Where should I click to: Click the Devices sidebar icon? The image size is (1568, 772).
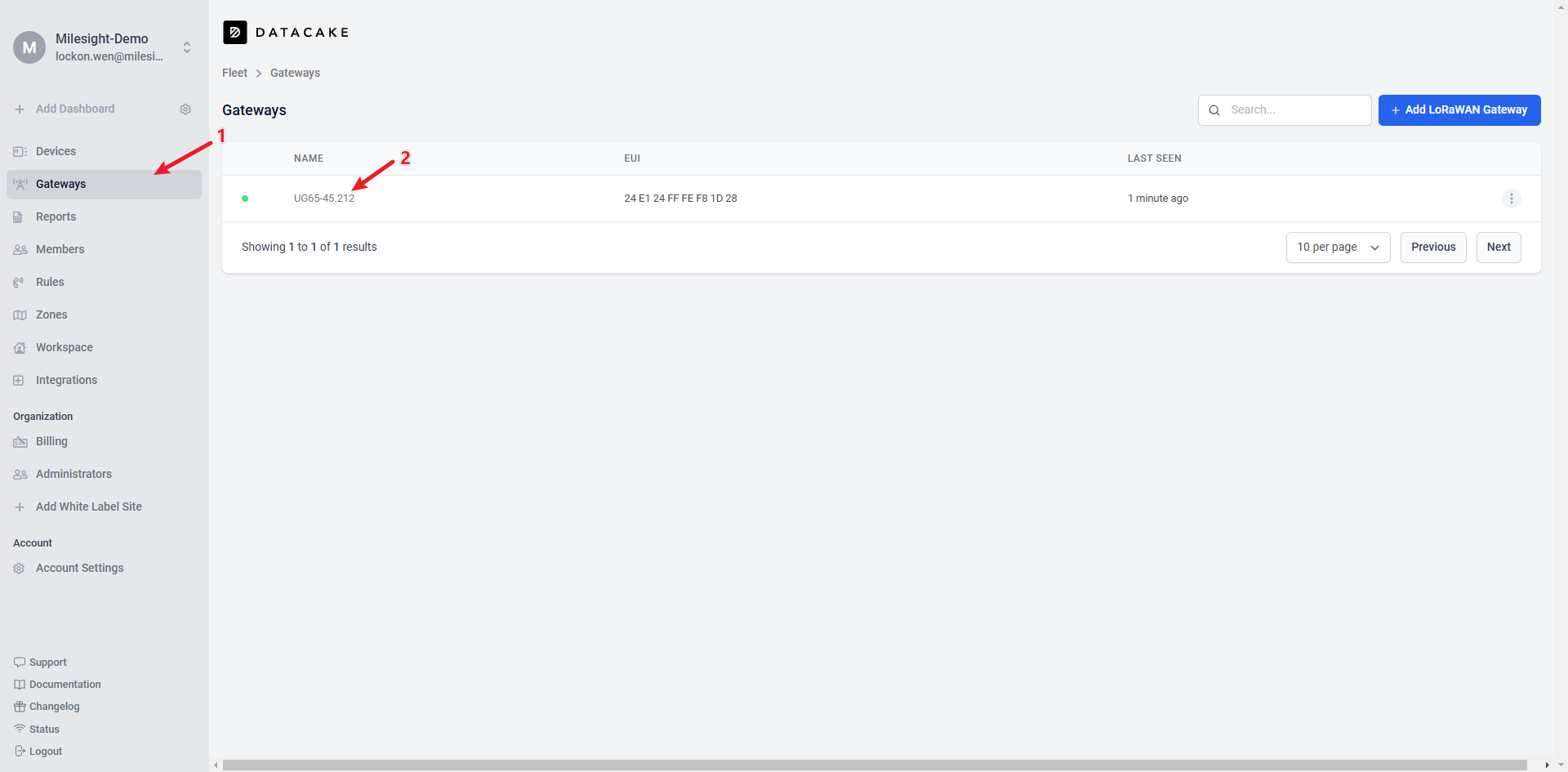tap(20, 152)
